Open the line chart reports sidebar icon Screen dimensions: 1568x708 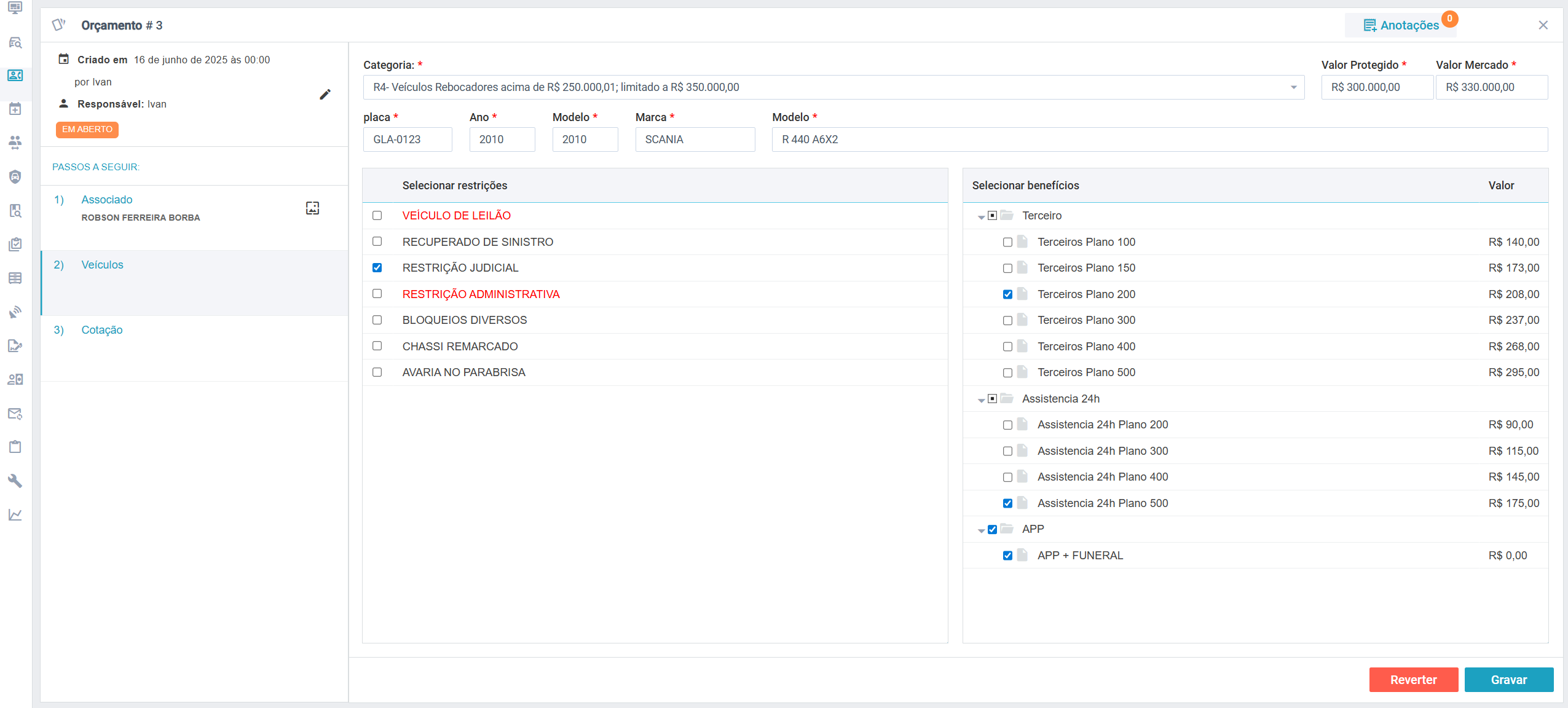pos(15,515)
